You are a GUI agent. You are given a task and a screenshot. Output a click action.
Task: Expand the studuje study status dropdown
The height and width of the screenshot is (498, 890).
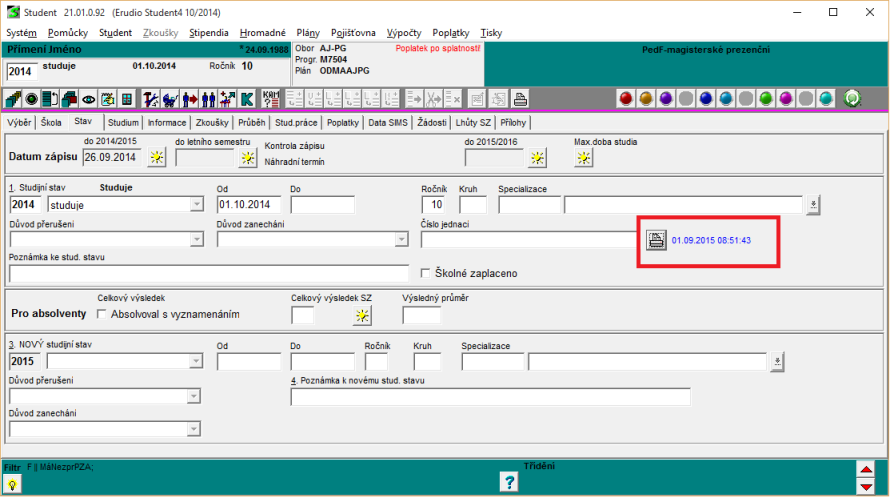click(196, 205)
